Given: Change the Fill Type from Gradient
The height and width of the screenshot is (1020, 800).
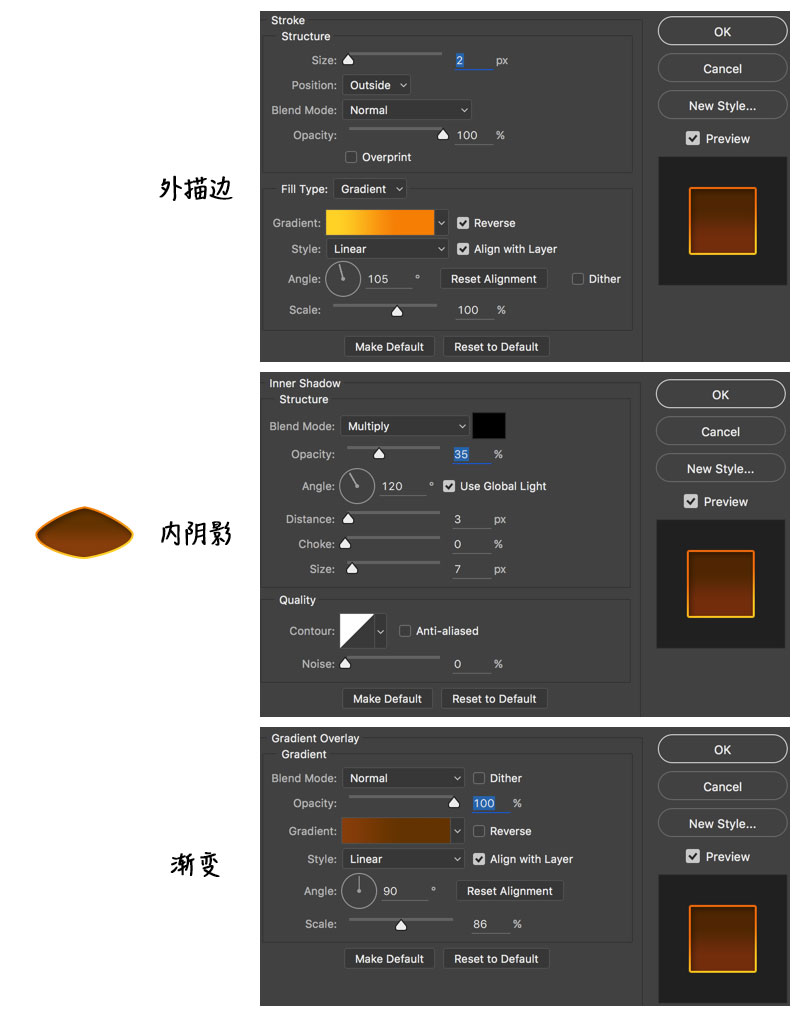Looking at the screenshot, I should point(370,188).
